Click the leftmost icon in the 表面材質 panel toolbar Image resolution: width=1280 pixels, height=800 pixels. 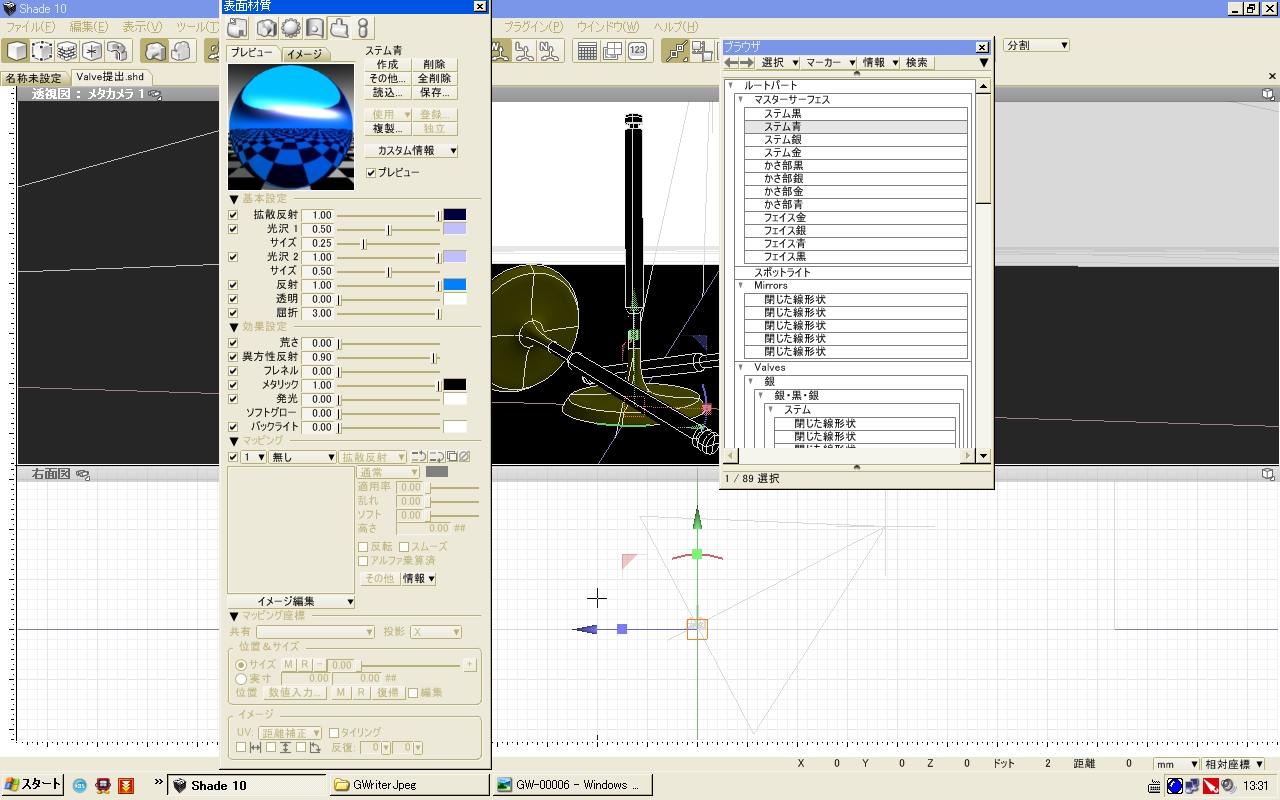[237, 28]
